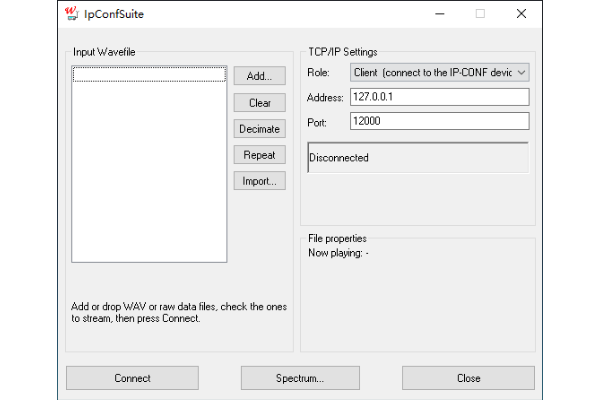Click the Connect button
This screenshot has width=600, height=400.
point(132,378)
